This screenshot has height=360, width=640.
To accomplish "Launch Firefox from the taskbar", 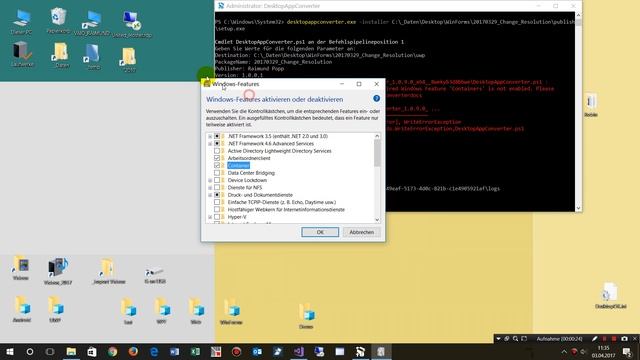I will tap(133, 351).
